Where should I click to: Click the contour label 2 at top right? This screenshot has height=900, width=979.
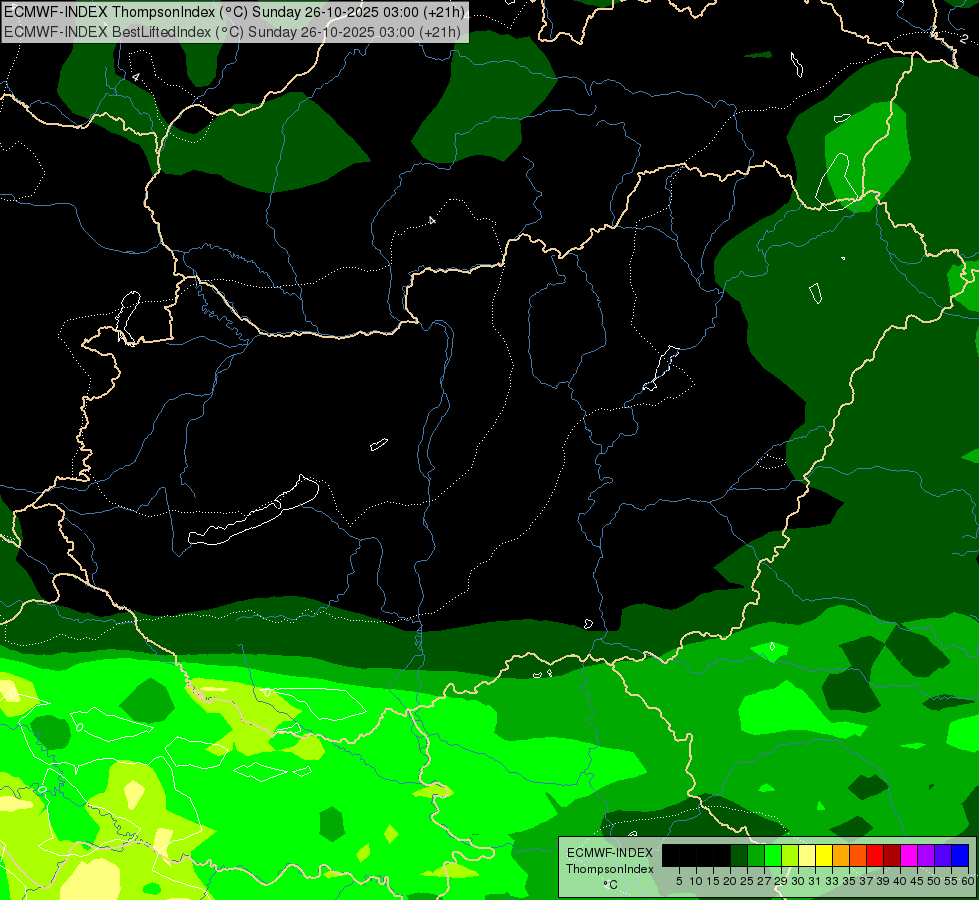tap(964, 38)
